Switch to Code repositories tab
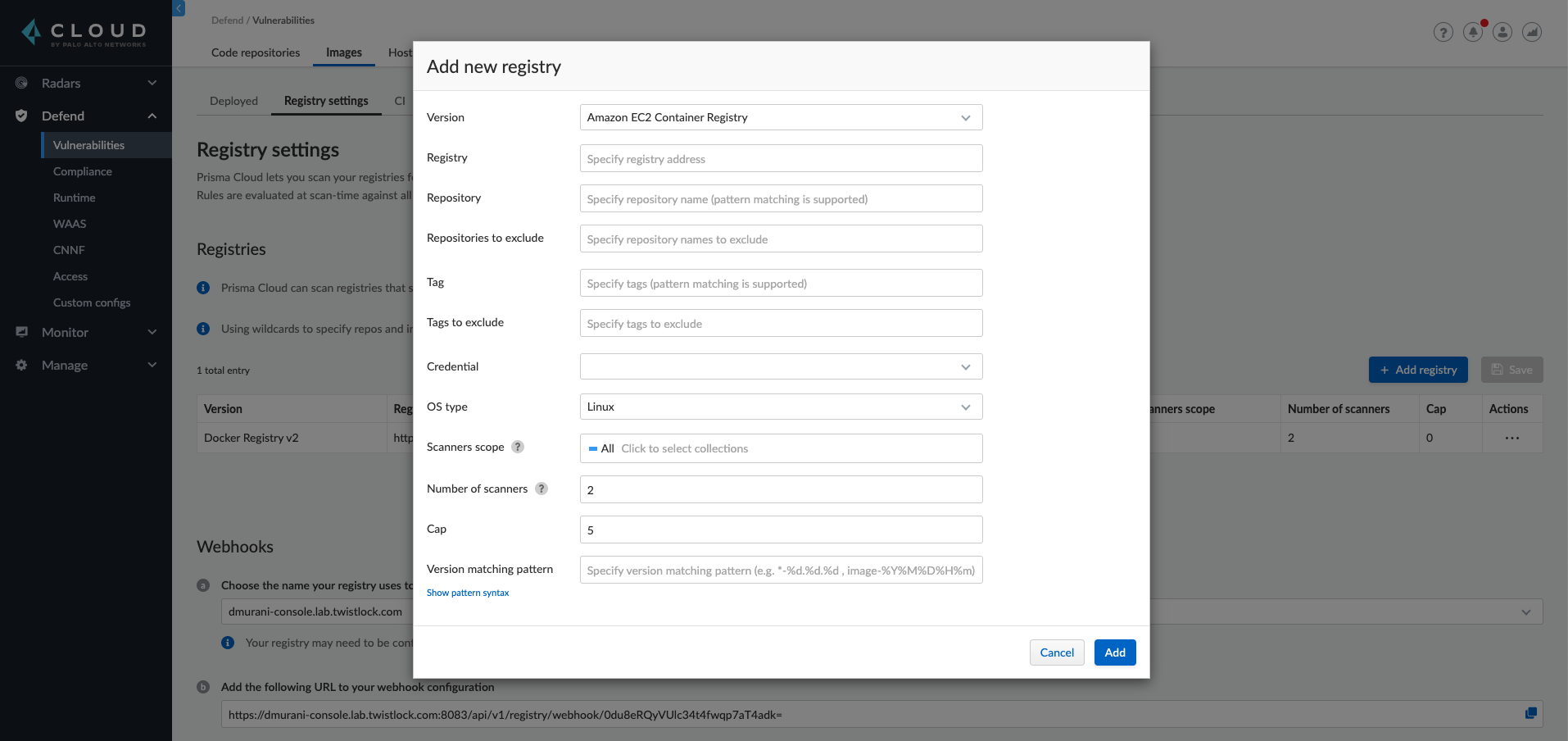1568x741 pixels. (x=256, y=52)
